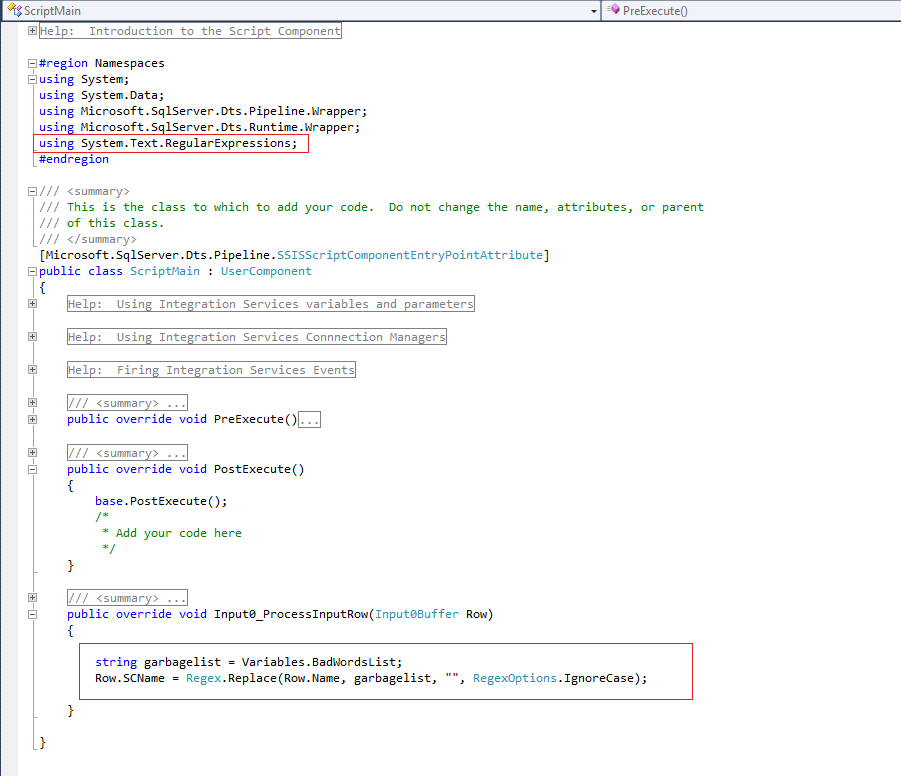901x776 pixels.
Task: Expand the Help: Introduction to the Script Component region
Action: point(32,30)
